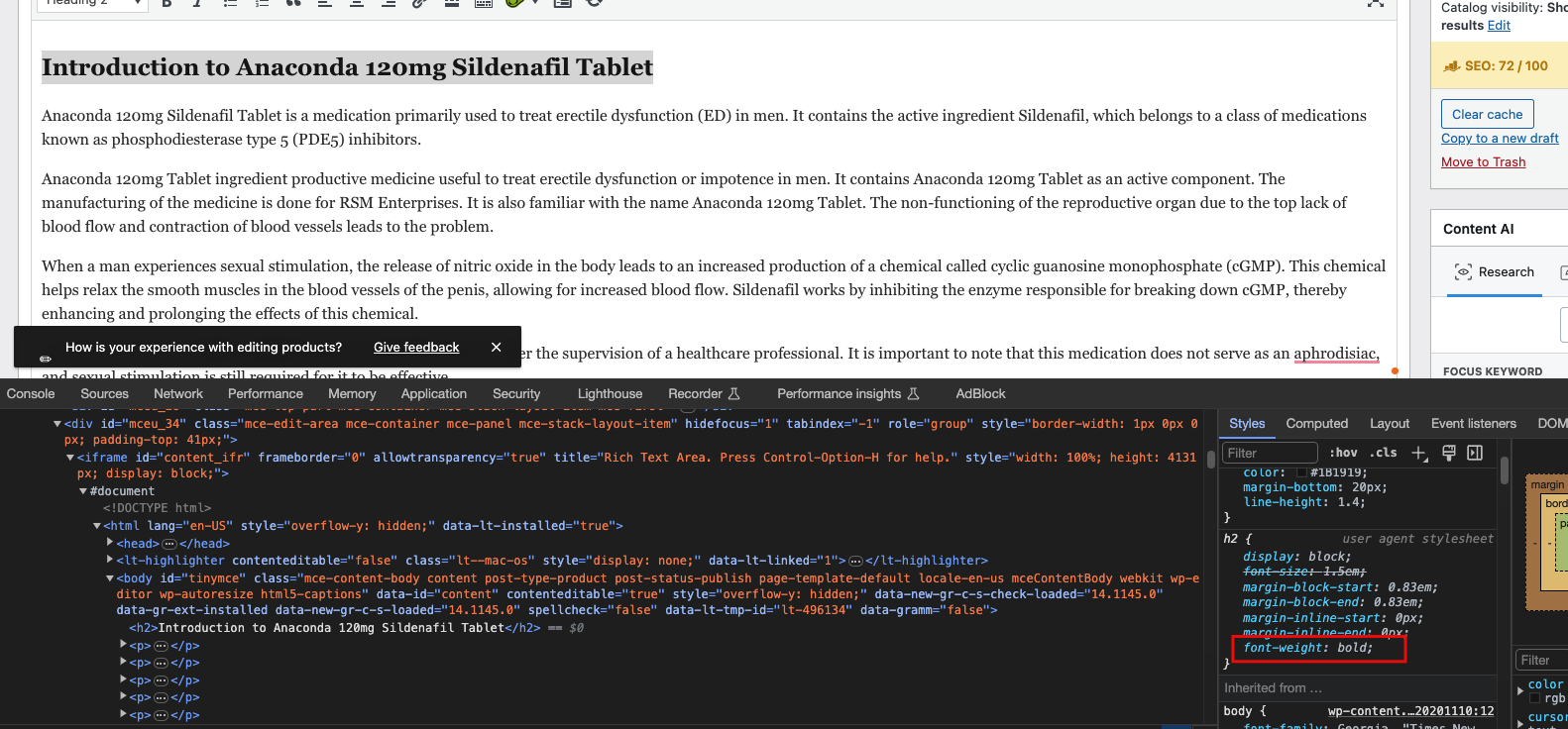Viewport: 1568px width, 729px height.
Task: Click the SEO score icon
Action: (1452, 66)
